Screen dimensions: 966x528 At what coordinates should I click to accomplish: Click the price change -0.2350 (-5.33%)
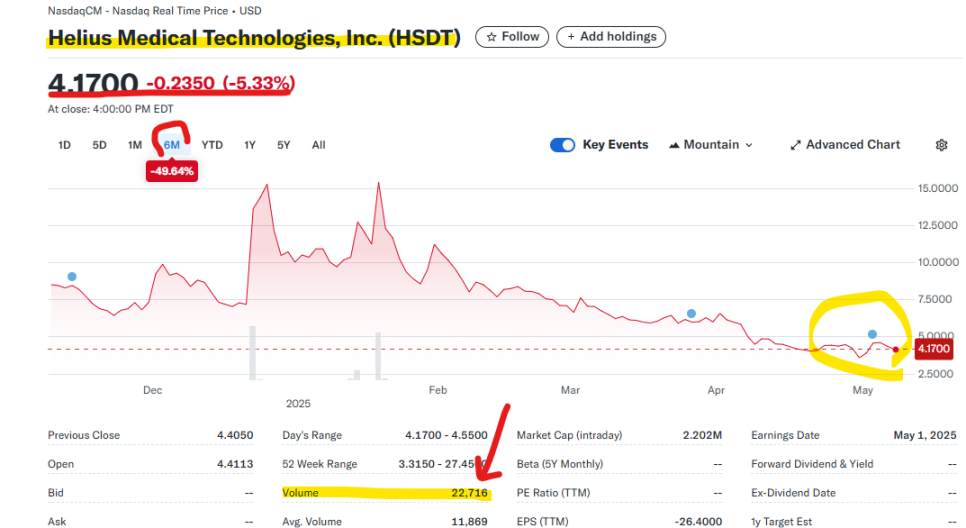pos(221,83)
